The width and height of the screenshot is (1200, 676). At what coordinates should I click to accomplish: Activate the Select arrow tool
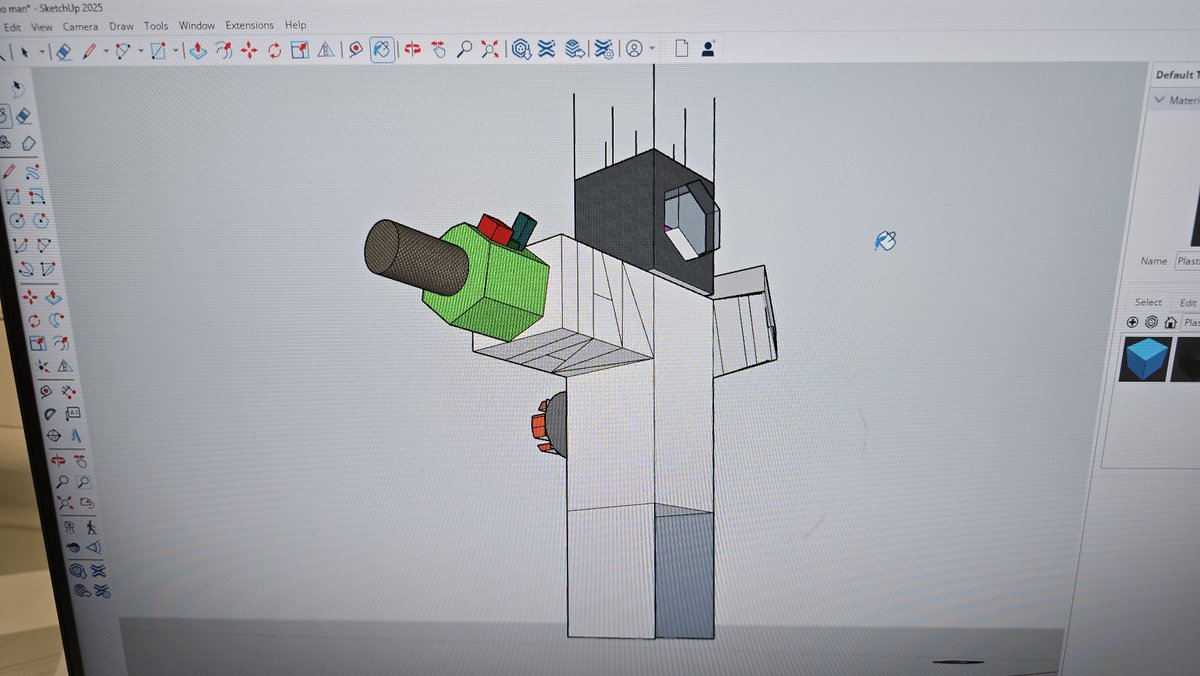(x=25, y=48)
